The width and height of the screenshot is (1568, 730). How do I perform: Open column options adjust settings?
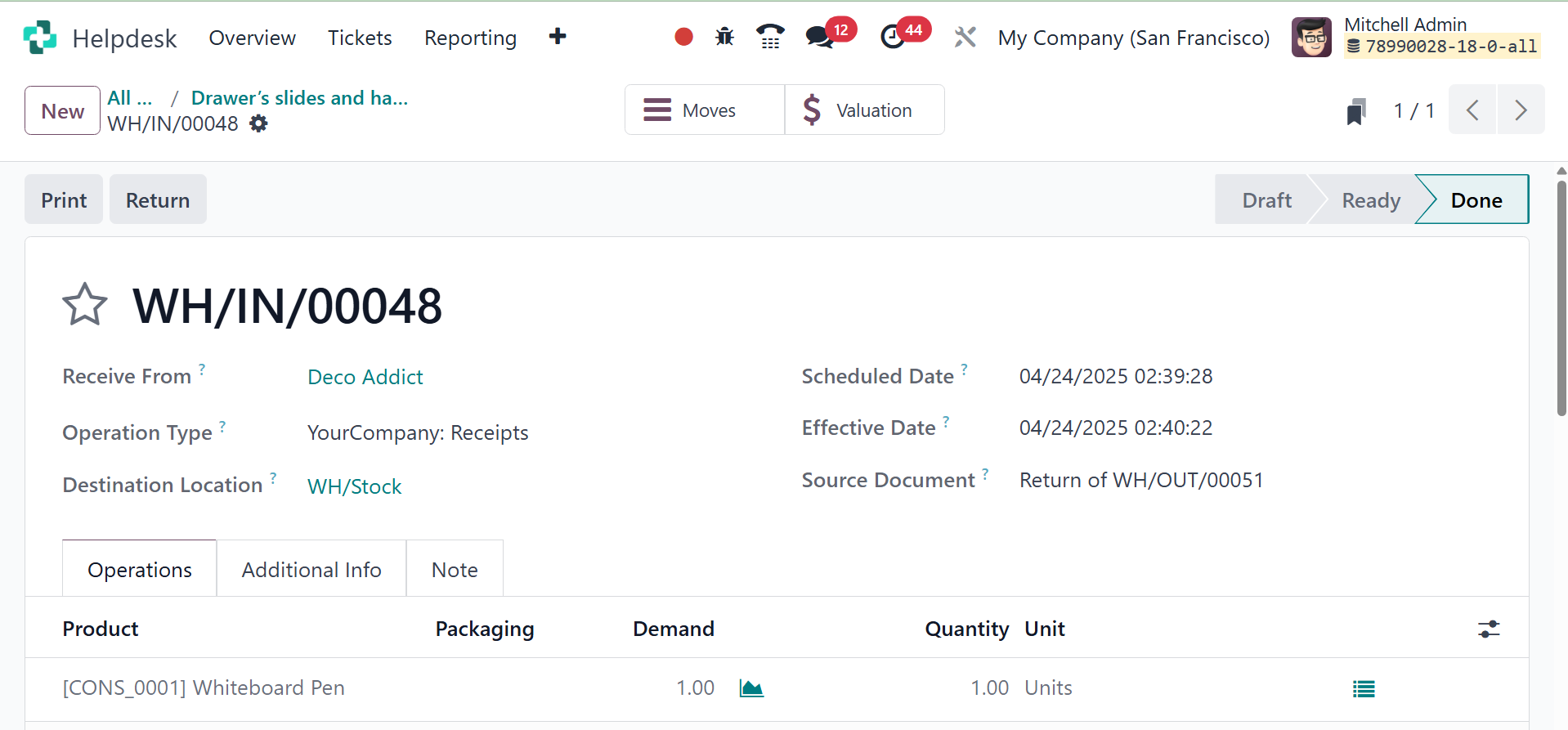pos(1488,629)
